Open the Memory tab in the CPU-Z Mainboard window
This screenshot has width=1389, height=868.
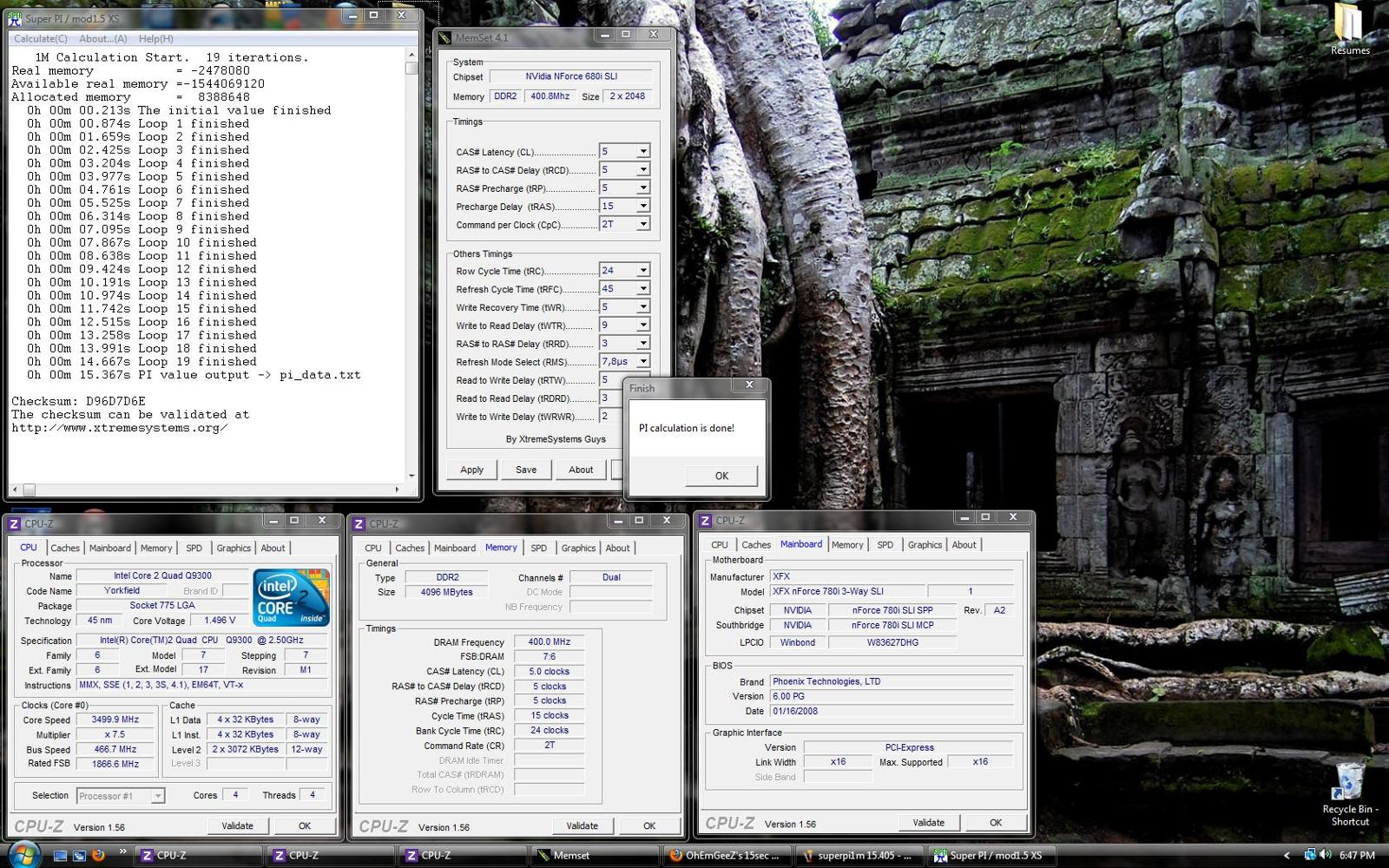coord(847,544)
